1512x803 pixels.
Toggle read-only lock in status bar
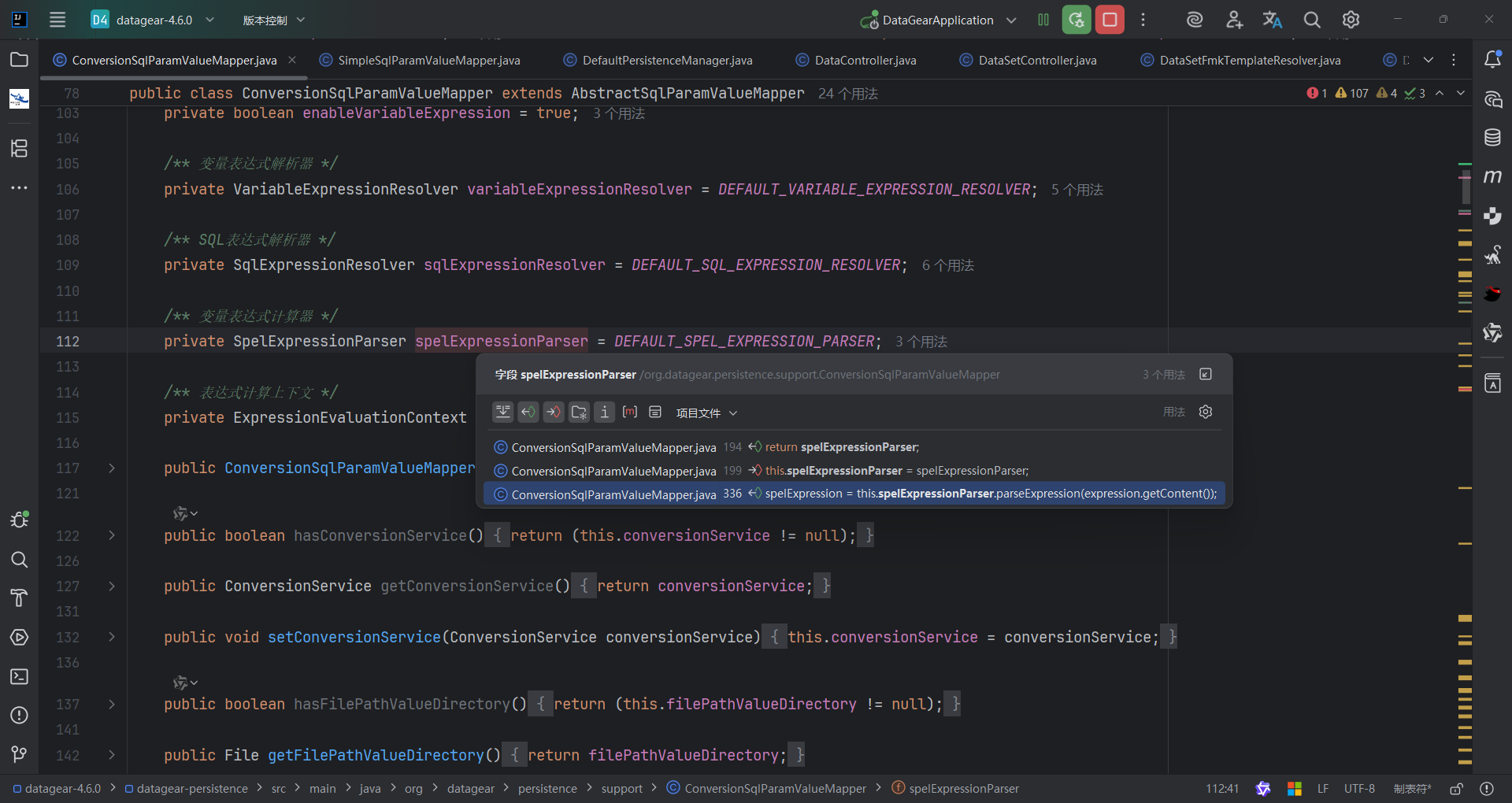coord(1456,788)
